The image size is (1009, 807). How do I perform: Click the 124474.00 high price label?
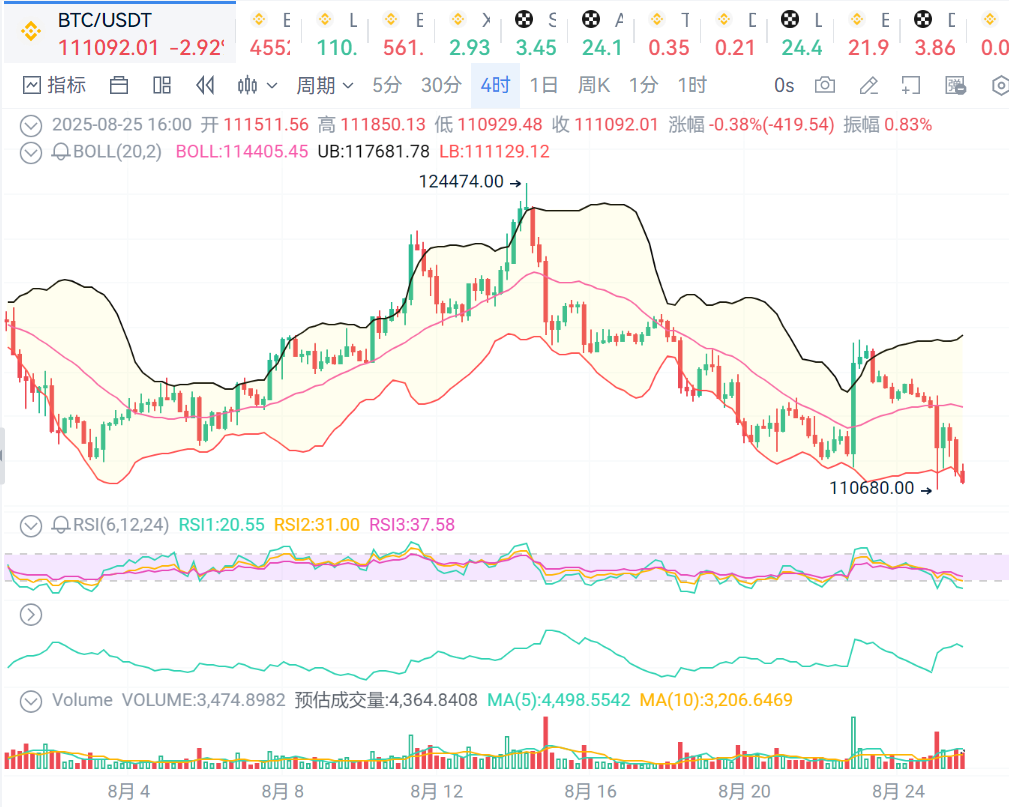461,182
